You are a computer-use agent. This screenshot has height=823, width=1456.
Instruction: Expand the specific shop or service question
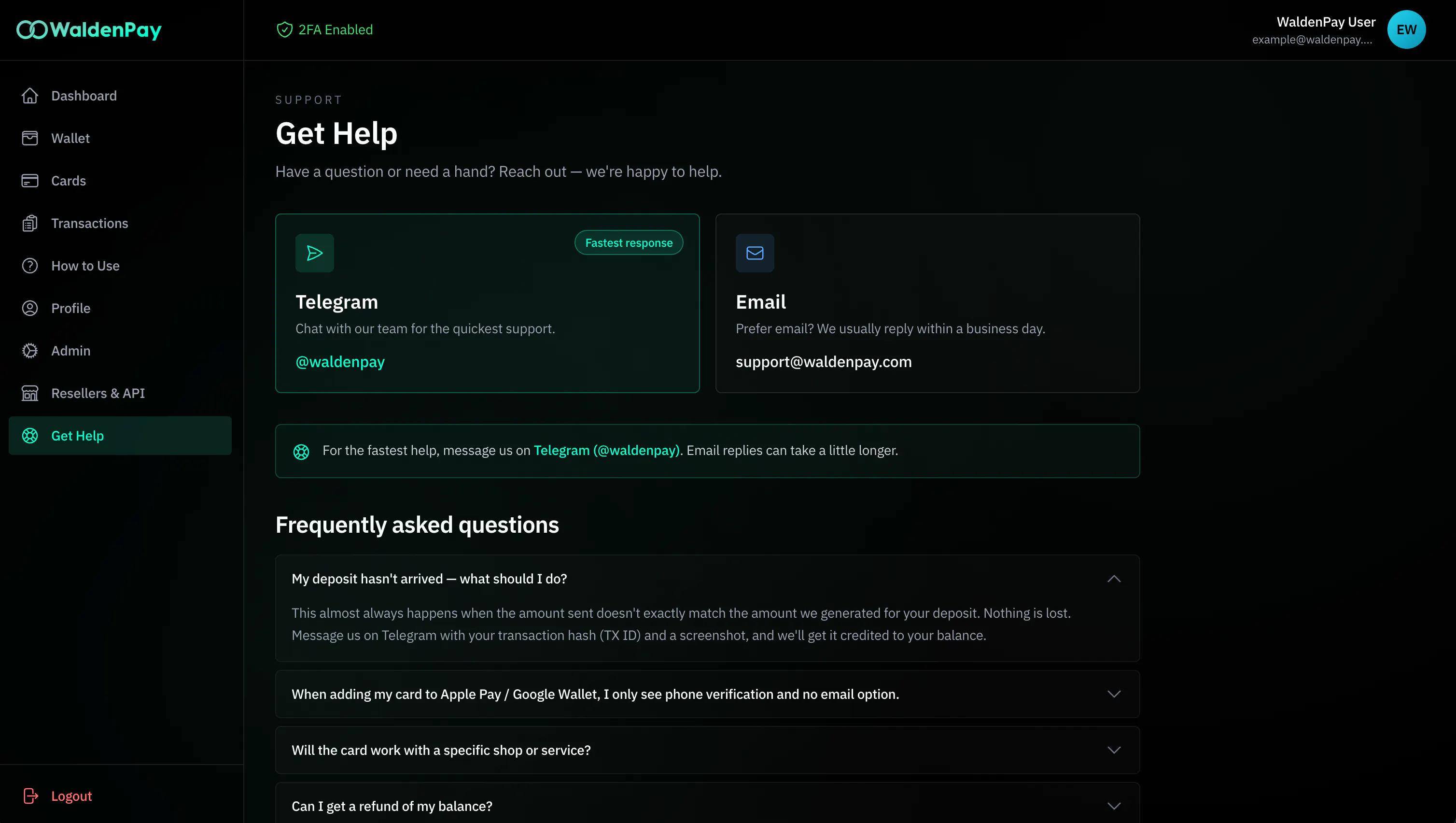coord(1113,750)
